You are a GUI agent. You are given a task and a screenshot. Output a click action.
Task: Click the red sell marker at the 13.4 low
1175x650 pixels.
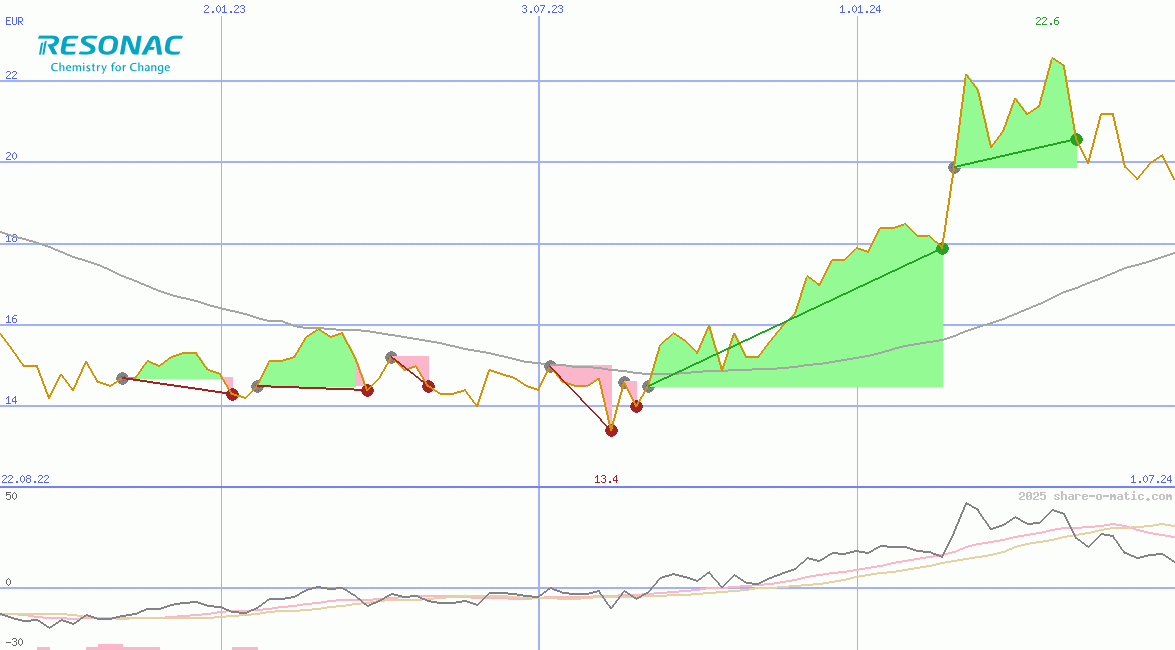pyautogui.click(x=611, y=430)
